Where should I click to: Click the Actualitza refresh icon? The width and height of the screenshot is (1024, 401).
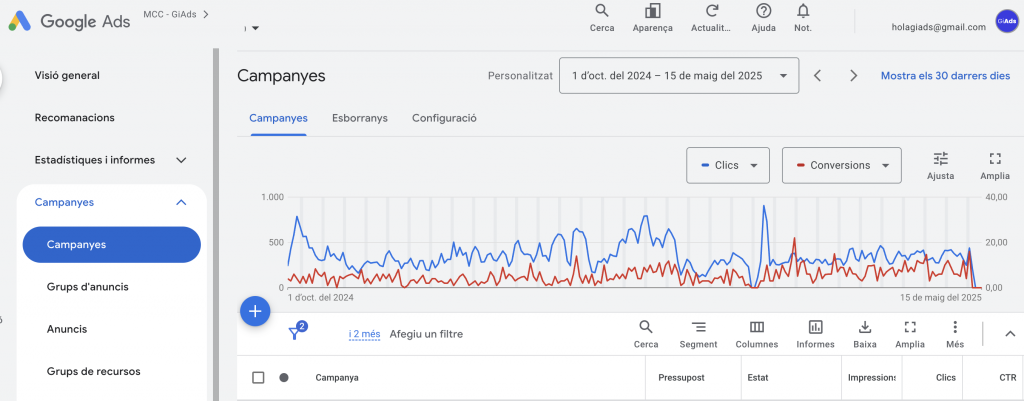point(712,11)
